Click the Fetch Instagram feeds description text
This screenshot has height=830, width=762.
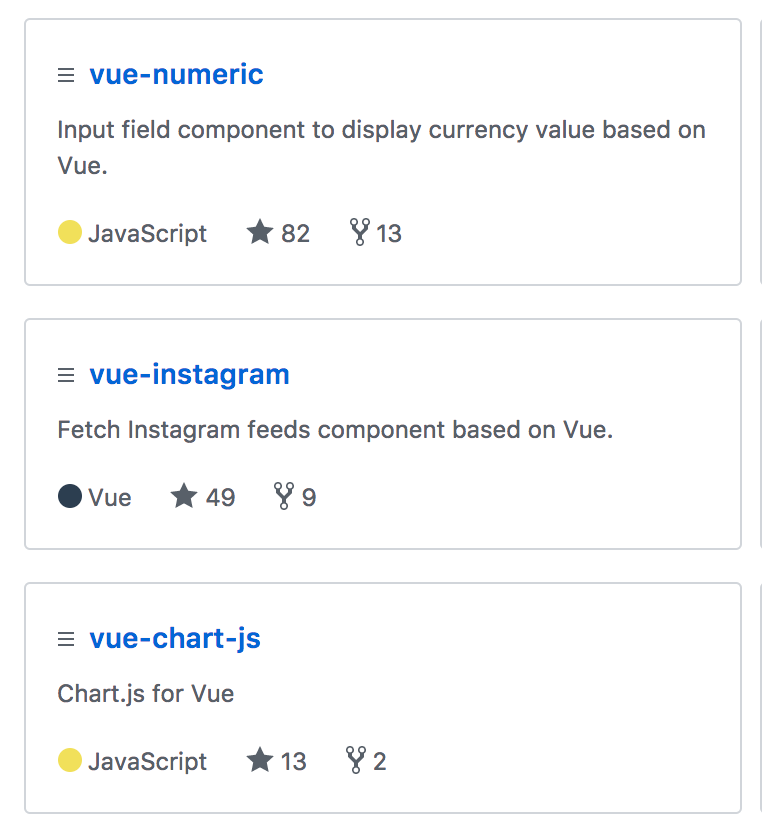(x=335, y=430)
